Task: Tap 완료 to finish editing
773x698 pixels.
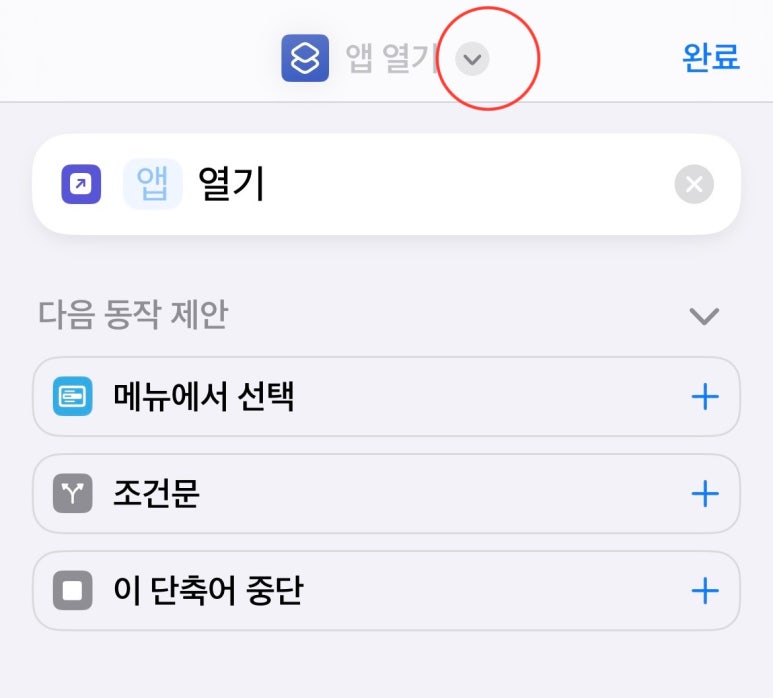Action: 711,58
